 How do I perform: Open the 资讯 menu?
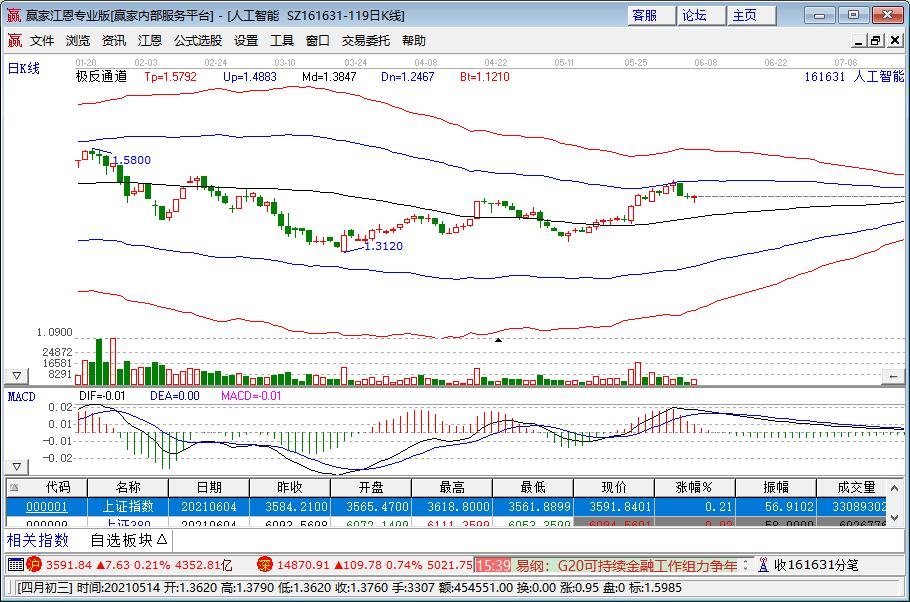point(114,41)
